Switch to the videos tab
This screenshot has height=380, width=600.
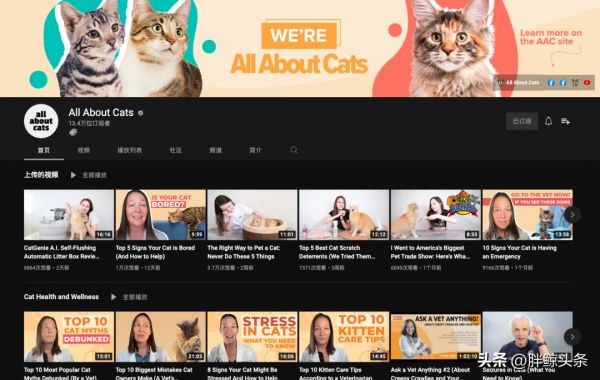pyautogui.click(x=83, y=150)
